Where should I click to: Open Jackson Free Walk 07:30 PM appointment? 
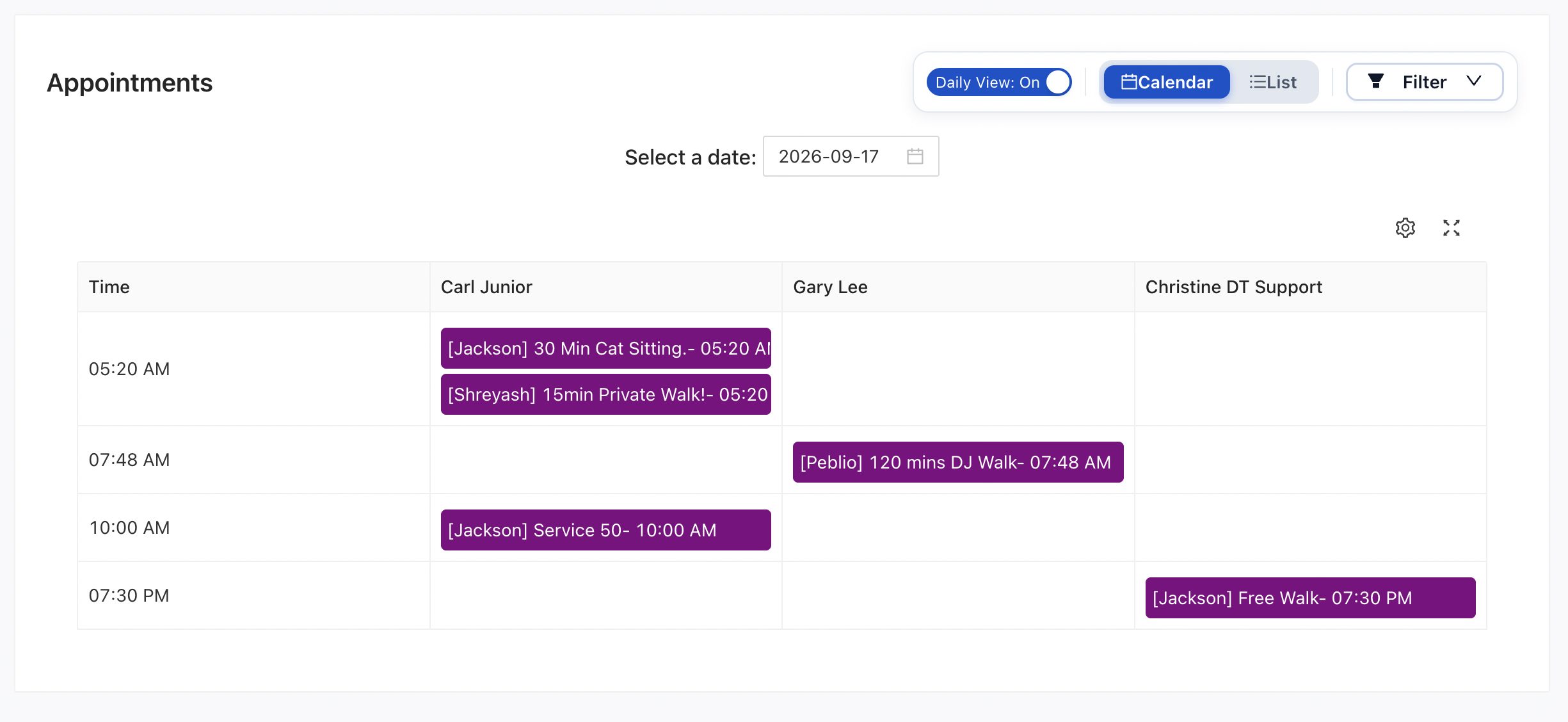point(1310,598)
